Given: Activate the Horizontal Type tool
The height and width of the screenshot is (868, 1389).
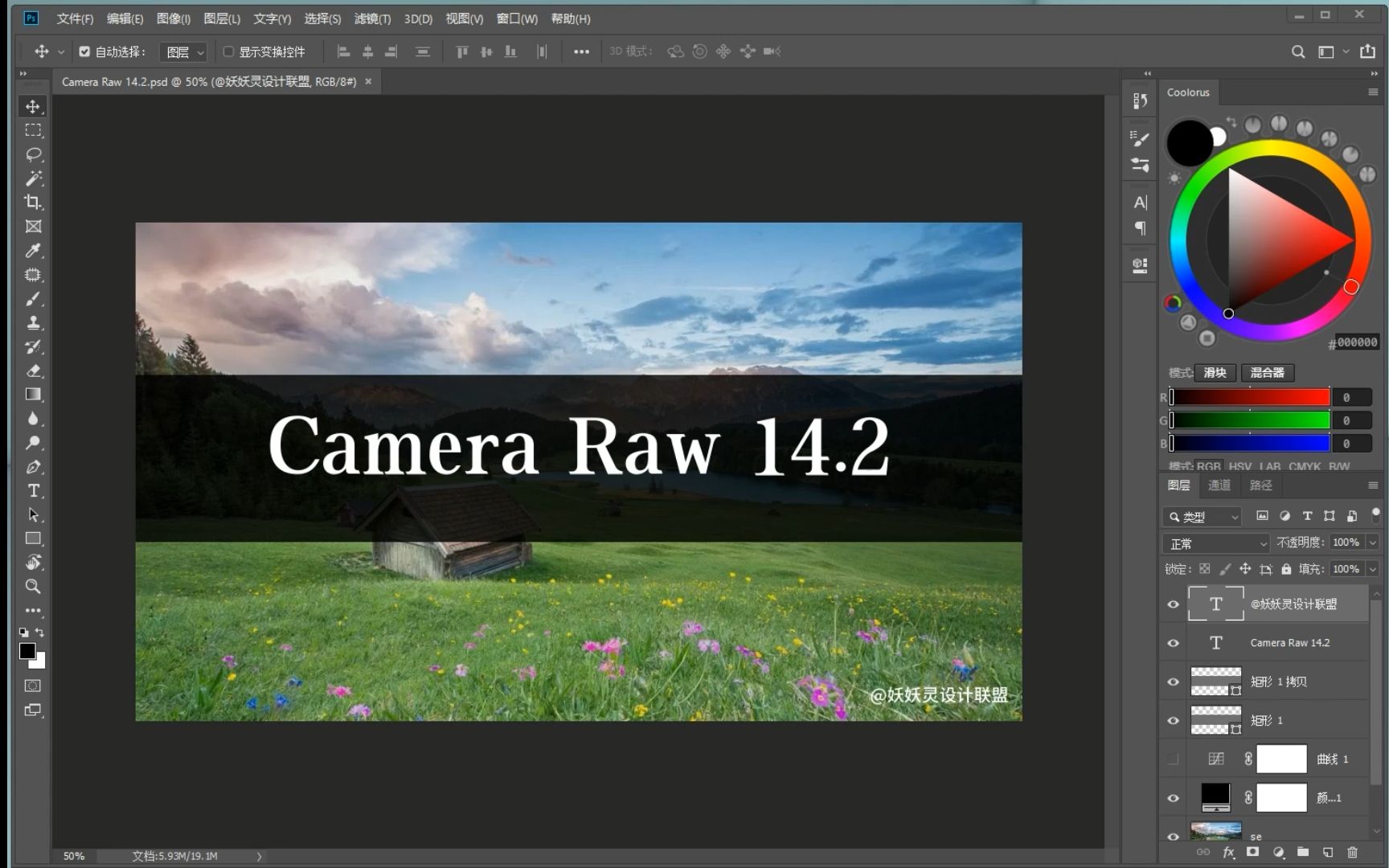Looking at the screenshot, I should click(x=33, y=491).
